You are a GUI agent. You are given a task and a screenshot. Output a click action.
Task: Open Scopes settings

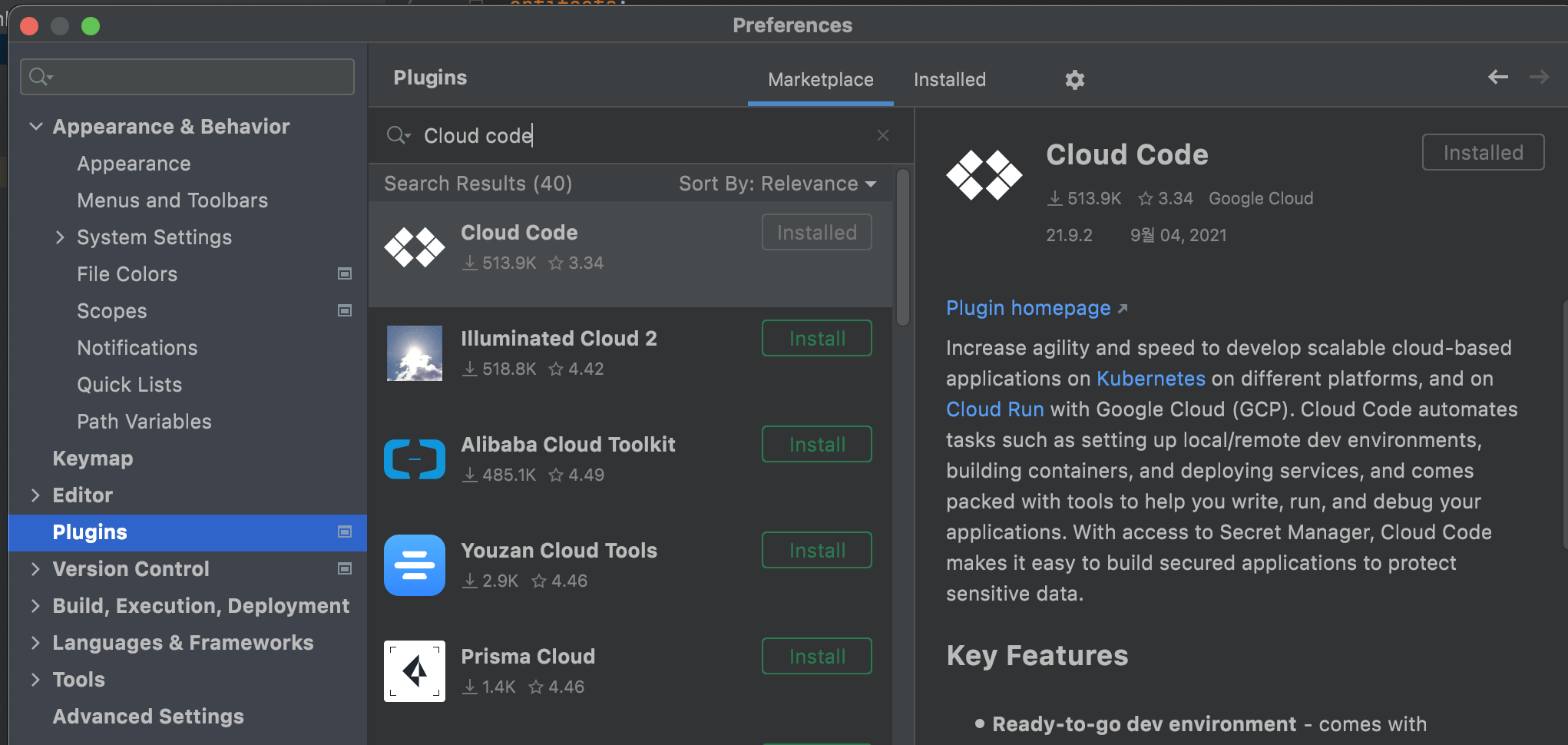111,311
